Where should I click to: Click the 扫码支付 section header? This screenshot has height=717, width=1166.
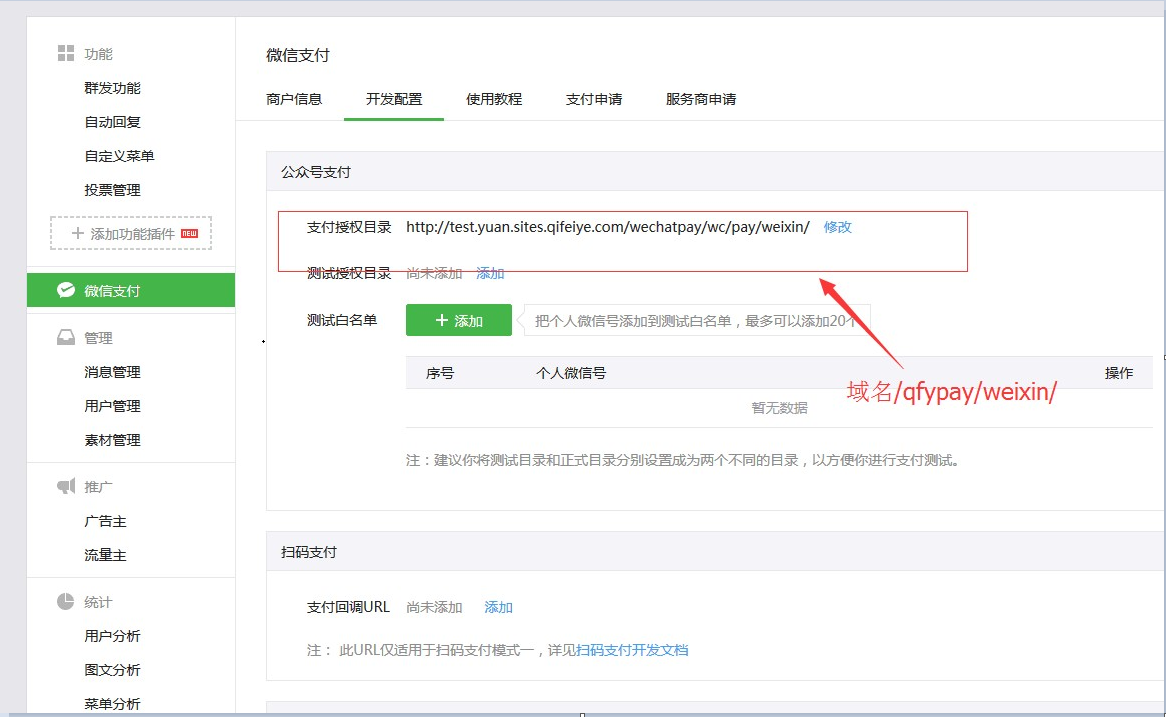pyautogui.click(x=309, y=552)
